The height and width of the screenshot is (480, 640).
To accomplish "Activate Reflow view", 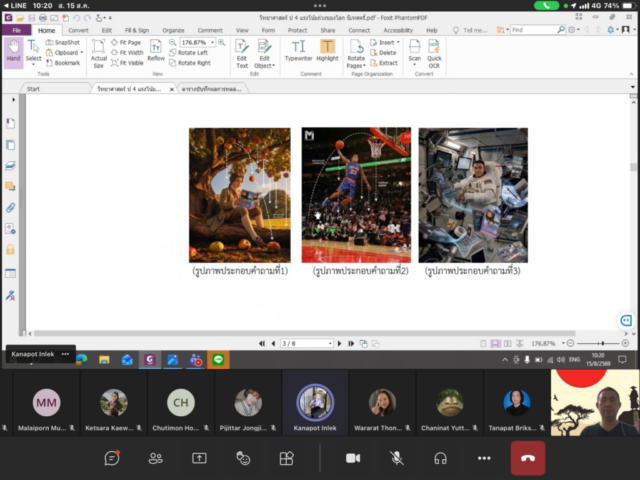I will point(156,51).
